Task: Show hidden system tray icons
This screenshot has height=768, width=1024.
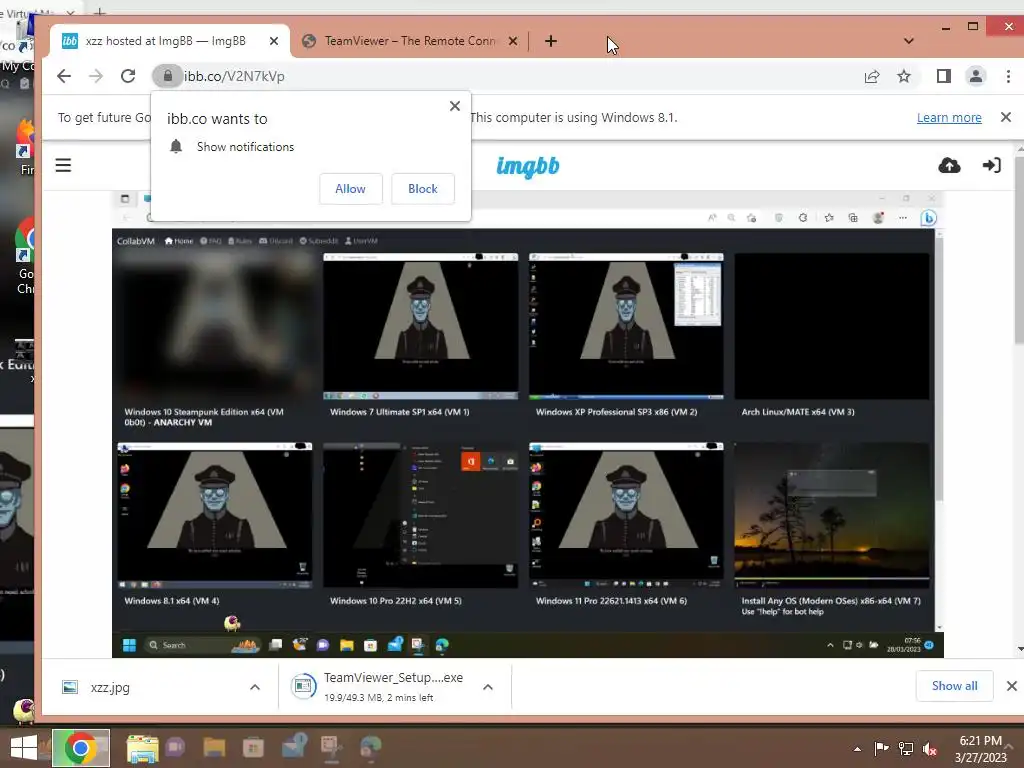Action: (857, 749)
